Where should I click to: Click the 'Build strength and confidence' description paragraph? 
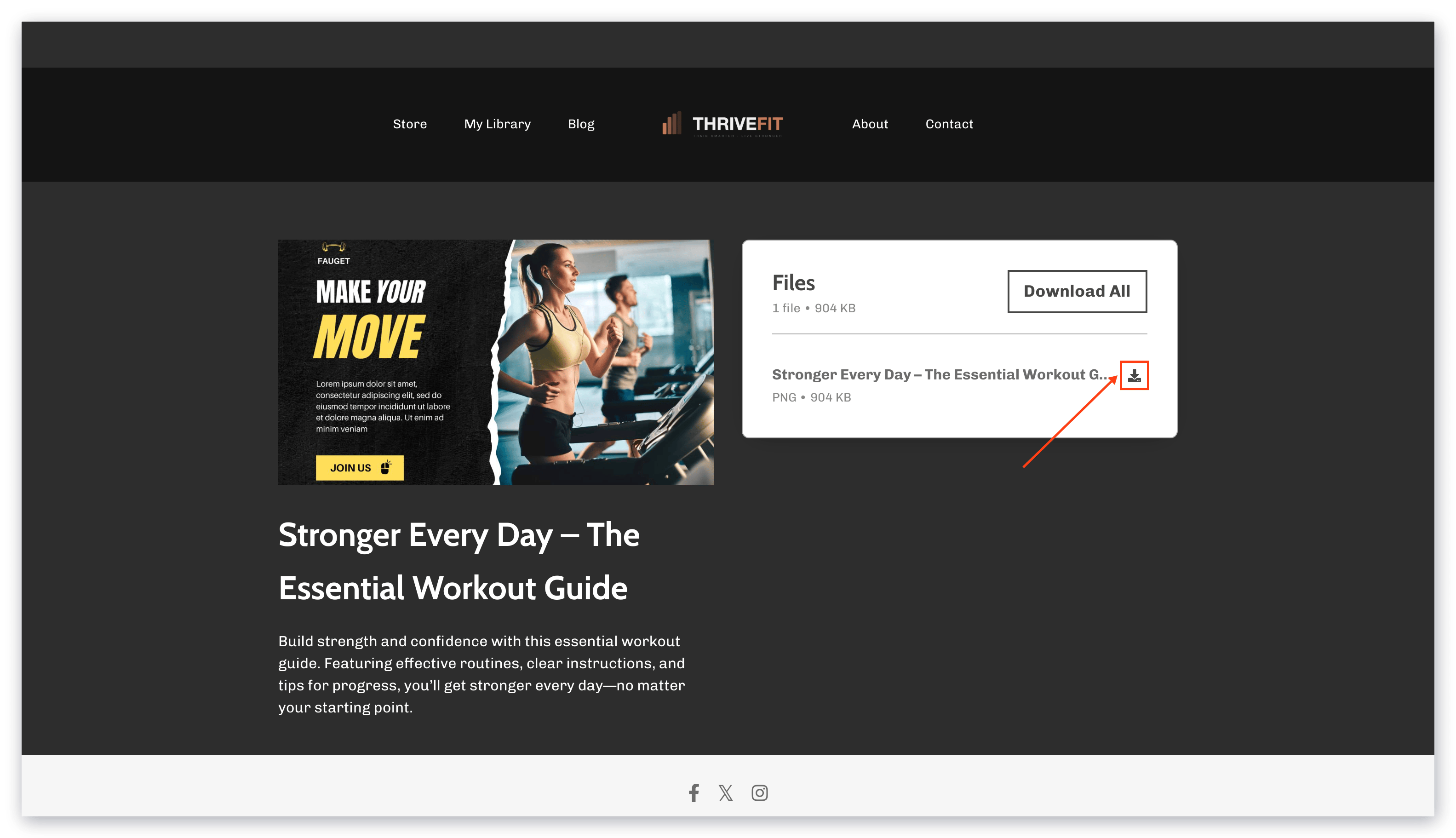tap(482, 674)
